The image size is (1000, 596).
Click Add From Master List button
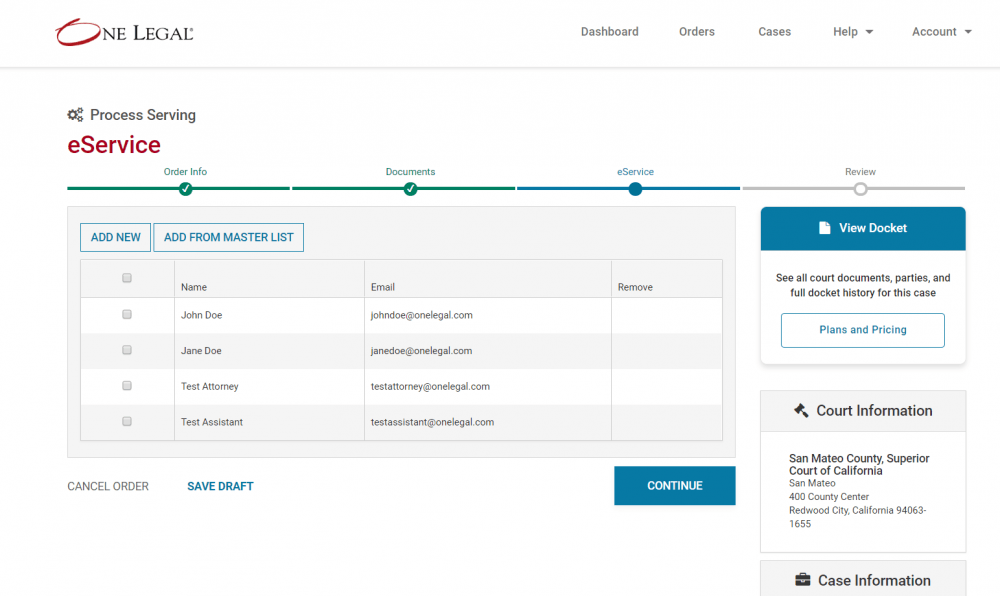tap(228, 237)
